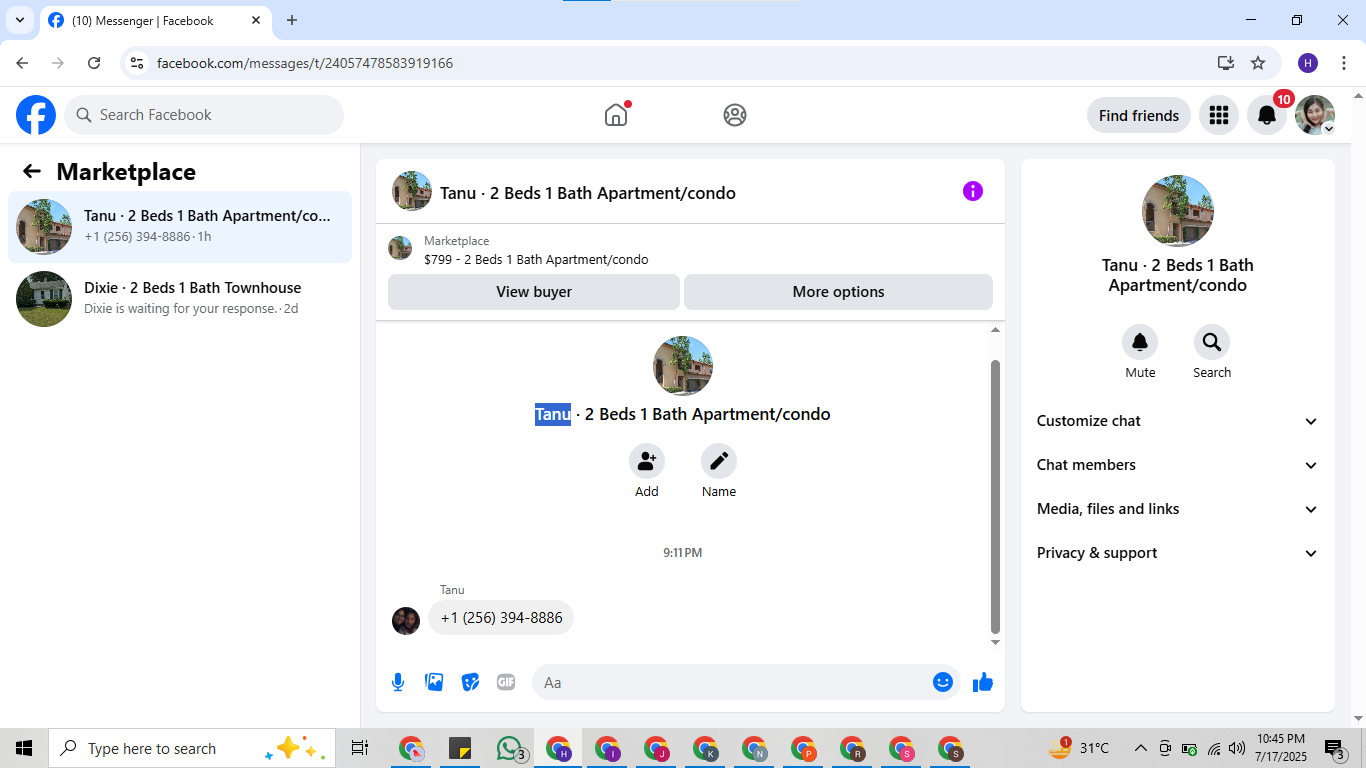1366x768 pixels.
Task: Click Tanu's avatar beside the phone message
Action: point(406,621)
